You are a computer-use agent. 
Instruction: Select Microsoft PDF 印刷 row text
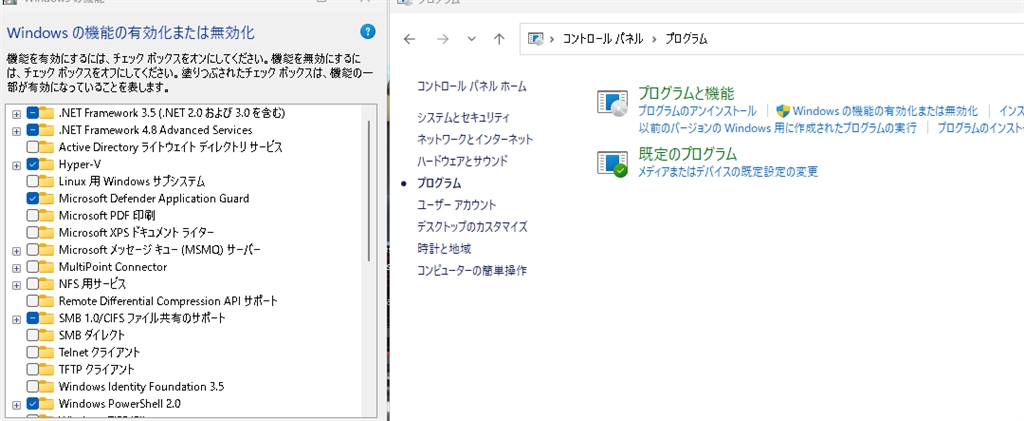pyautogui.click(x=106, y=215)
